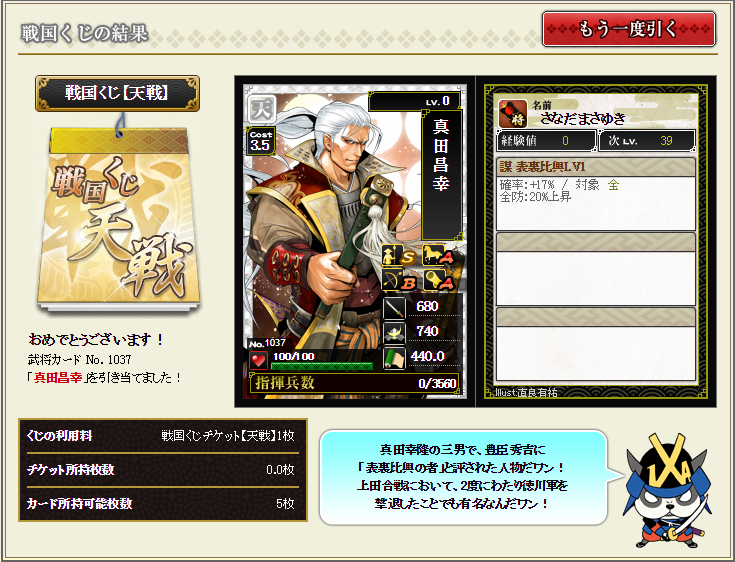The height and width of the screenshot is (562, 735).
Task: Click the samurai helmet dog mascot
Action: pyautogui.click(x=667, y=490)
